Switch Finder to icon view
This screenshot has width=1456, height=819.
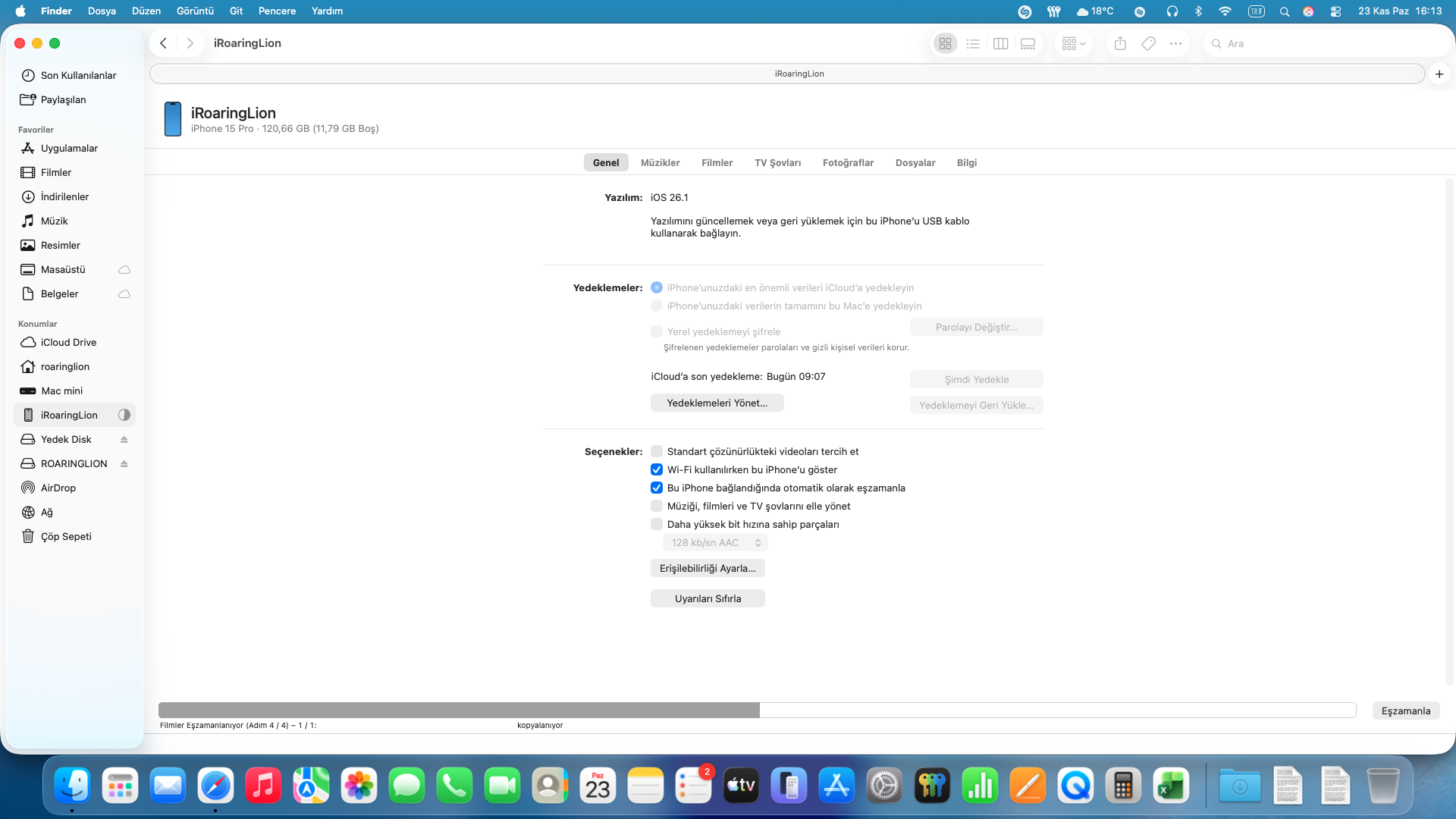point(945,44)
